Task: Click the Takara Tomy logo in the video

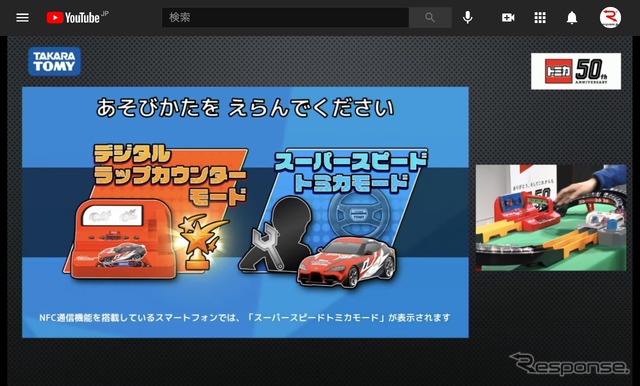Action: [x=55, y=62]
